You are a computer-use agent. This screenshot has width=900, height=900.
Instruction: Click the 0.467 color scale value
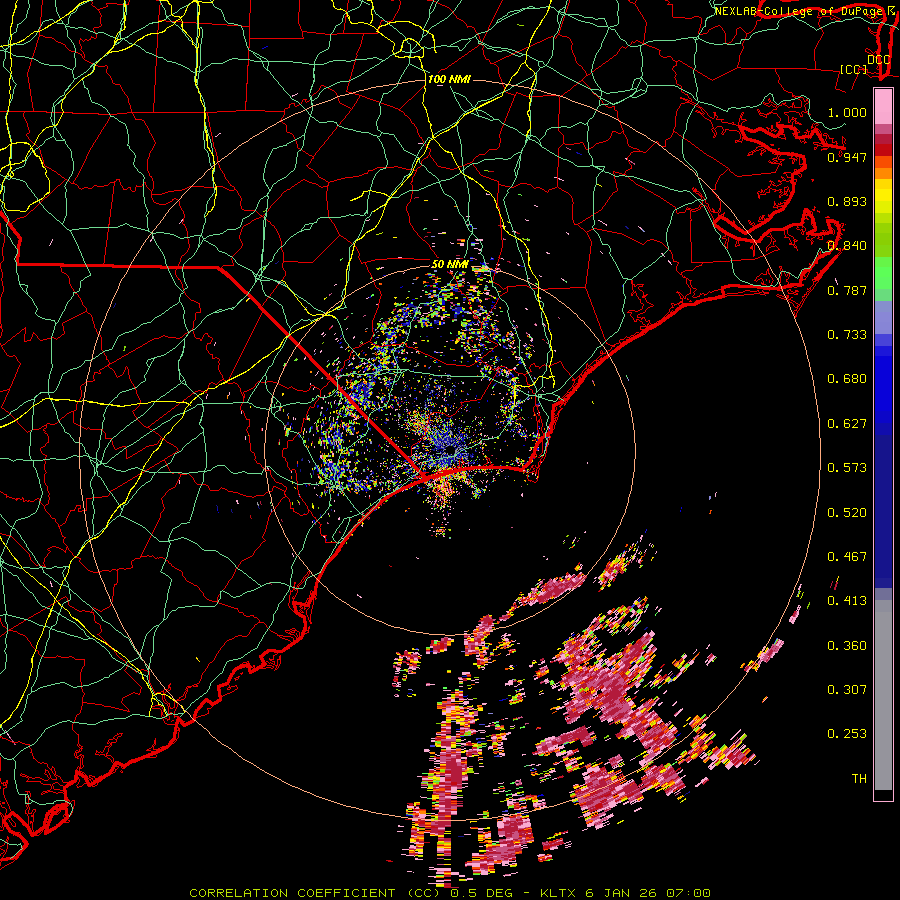(847, 557)
